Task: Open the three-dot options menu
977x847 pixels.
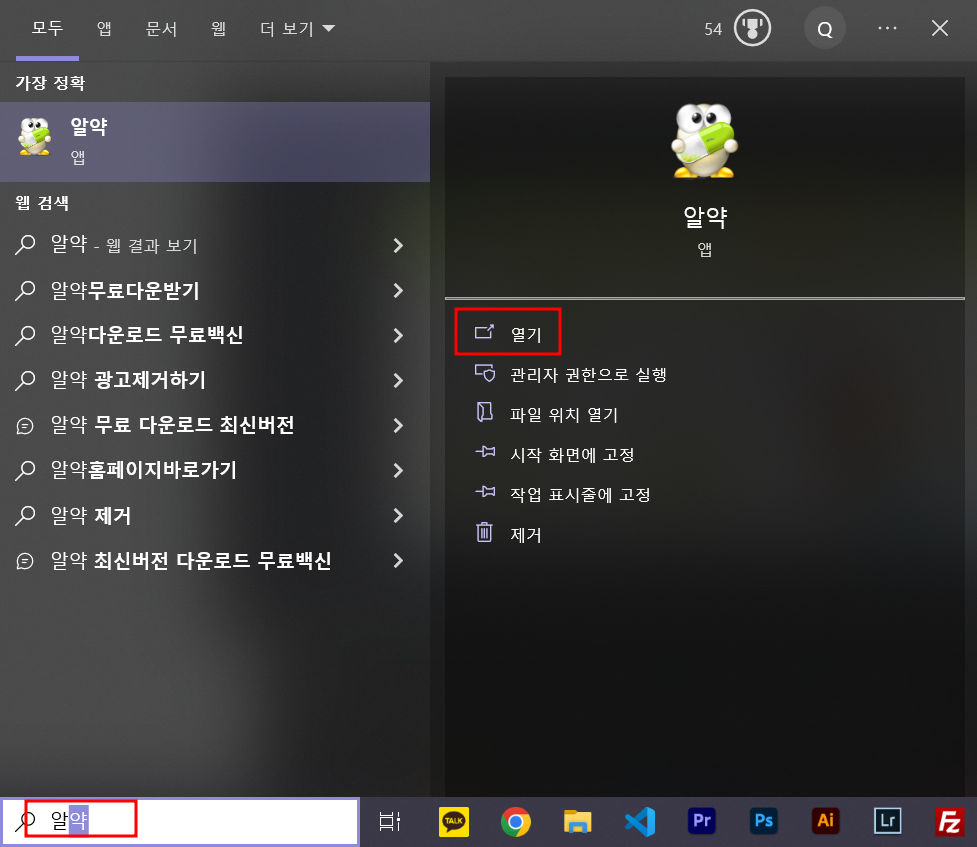Action: point(887,28)
